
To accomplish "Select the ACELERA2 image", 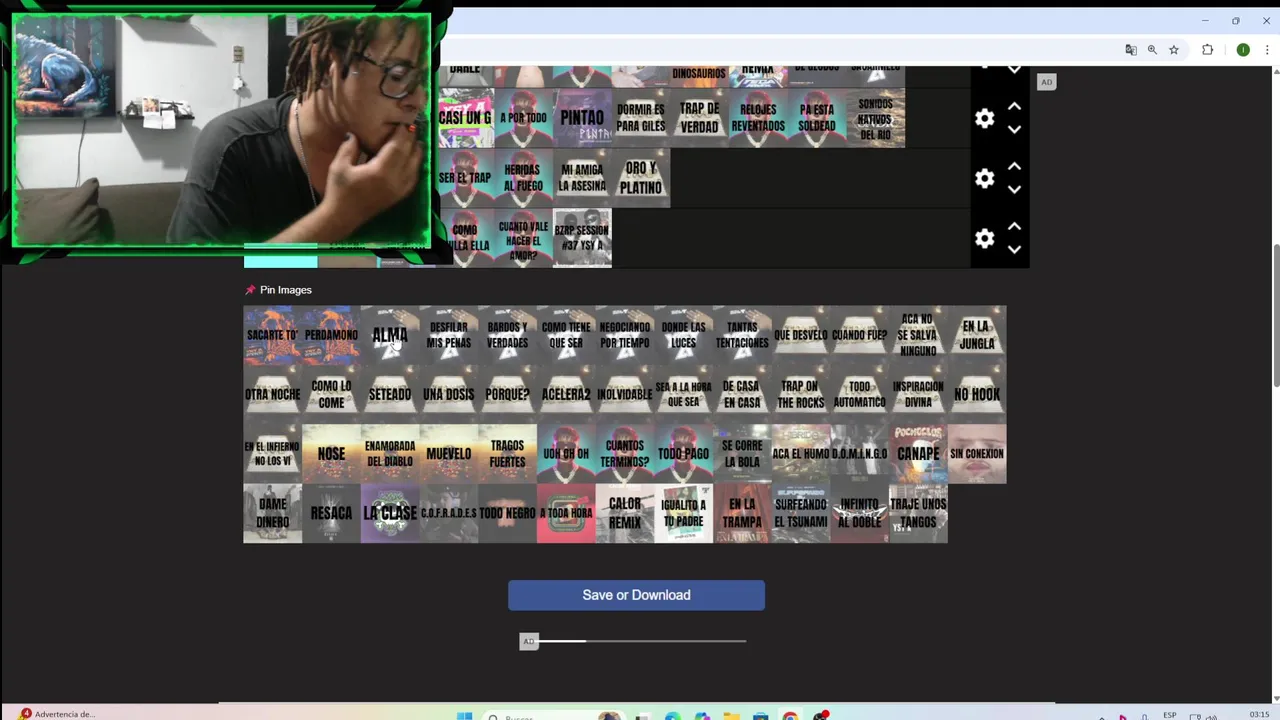I will [566, 394].
